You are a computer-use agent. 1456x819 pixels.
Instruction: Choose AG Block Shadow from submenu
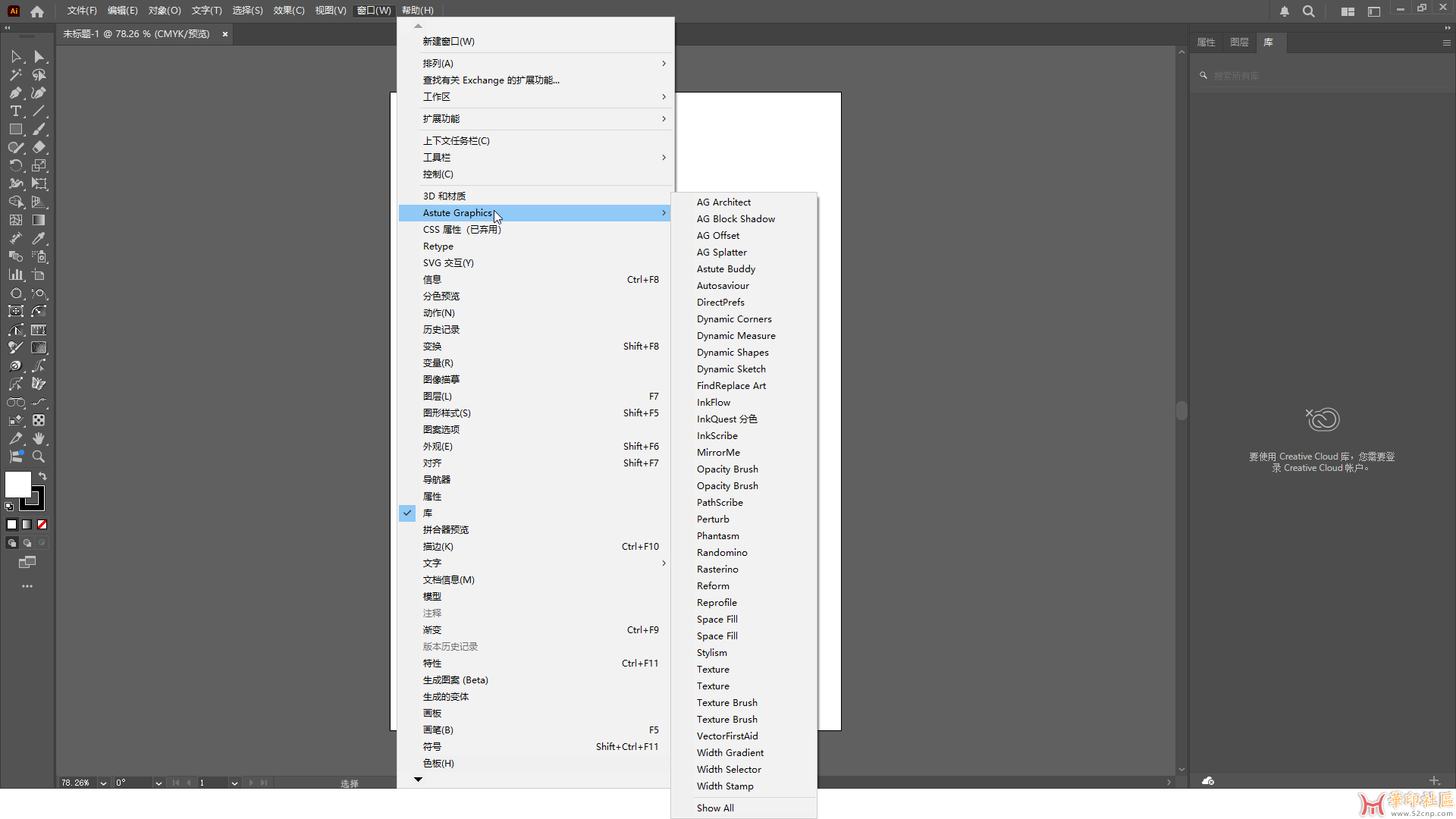click(743, 219)
